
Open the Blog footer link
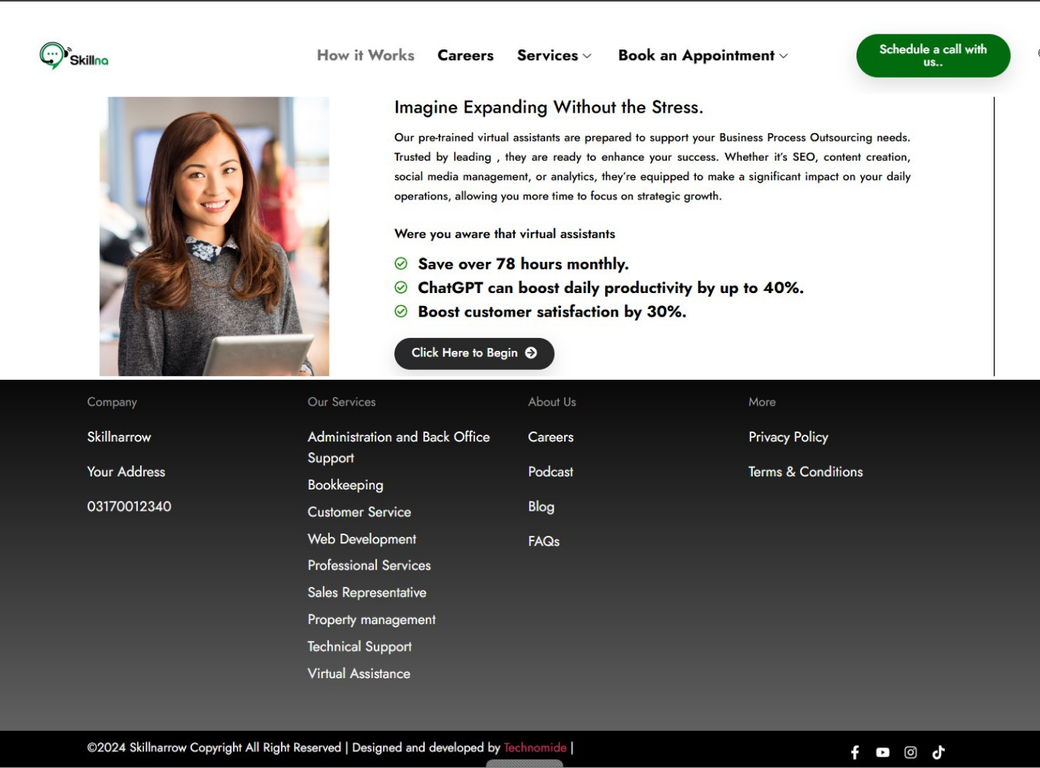(x=541, y=507)
